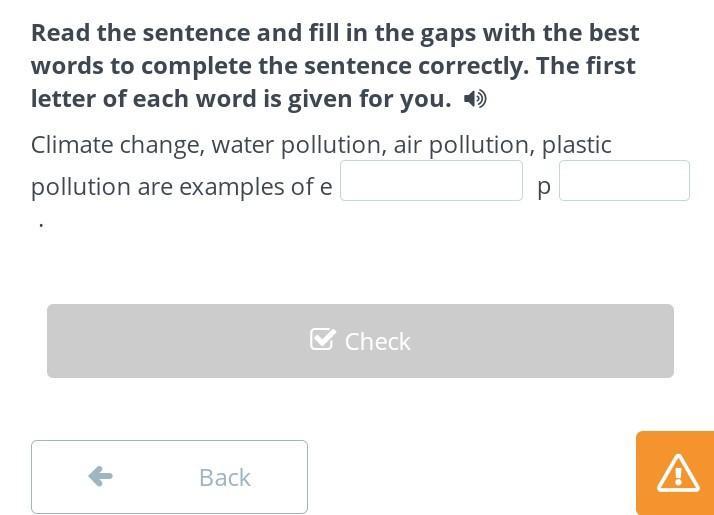The width and height of the screenshot is (714, 515).
Task: Focus the gap field after letter e
Action: (431, 181)
